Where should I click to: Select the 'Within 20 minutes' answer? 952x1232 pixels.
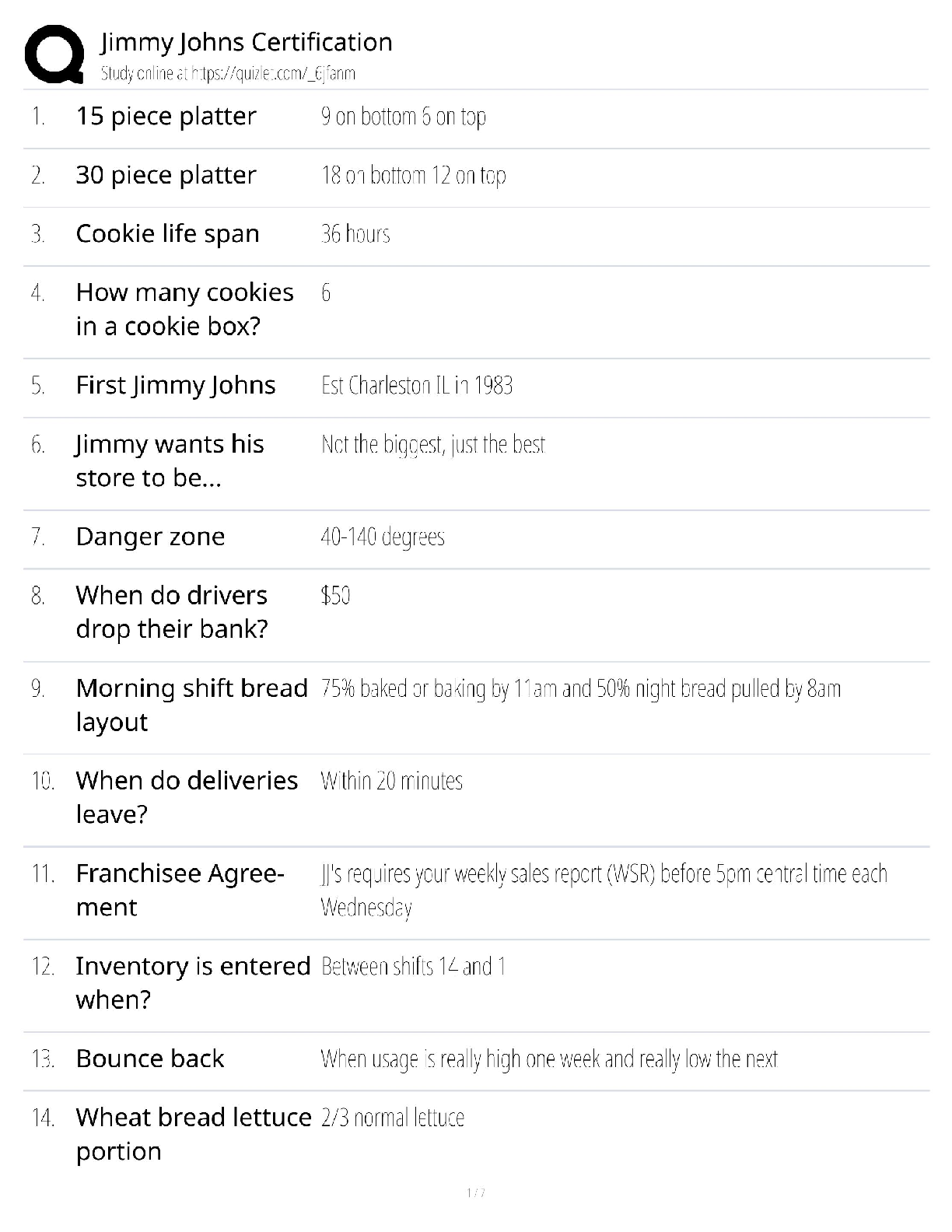[391, 781]
